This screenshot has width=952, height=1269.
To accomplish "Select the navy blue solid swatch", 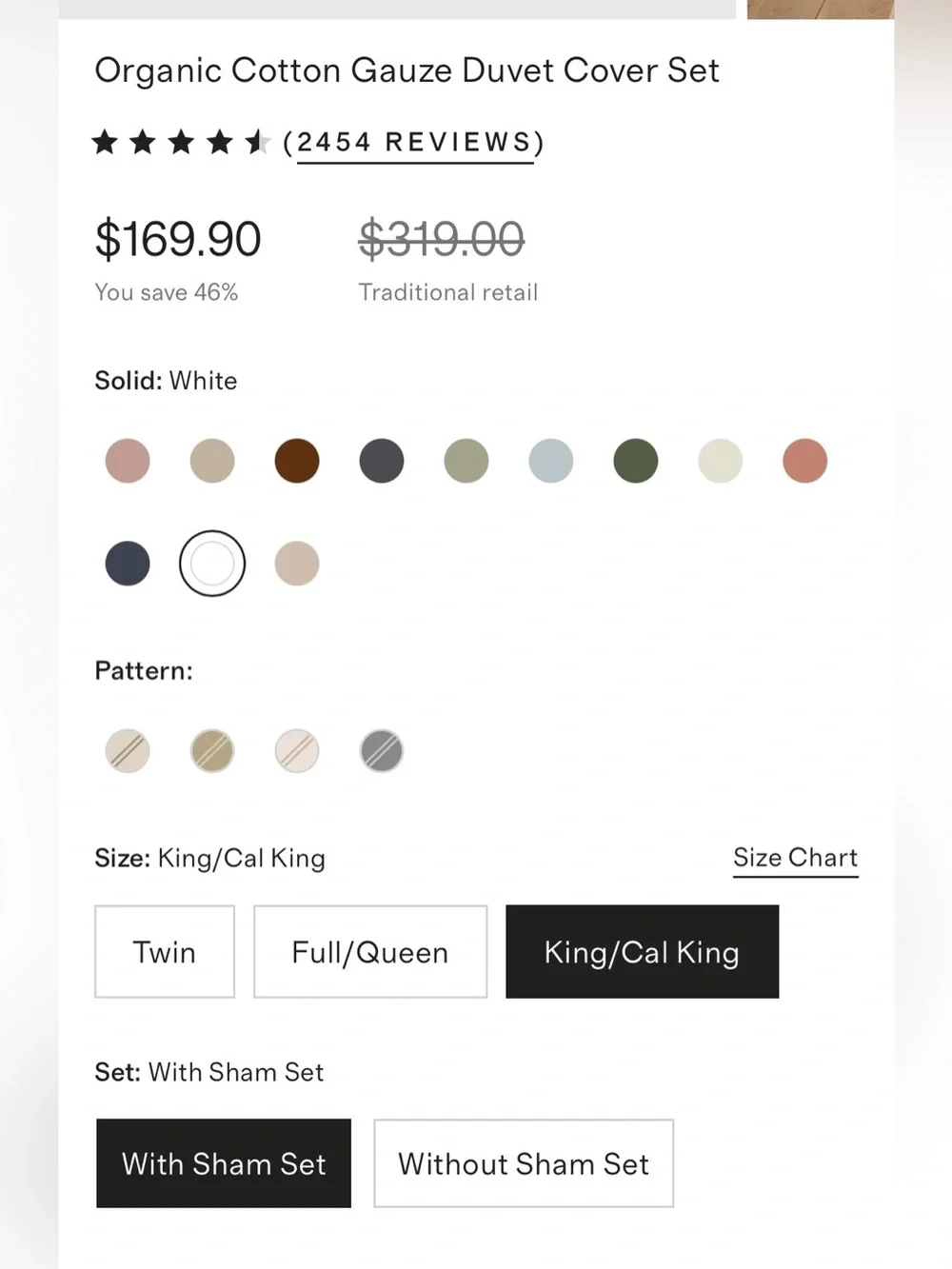I will 128,564.
